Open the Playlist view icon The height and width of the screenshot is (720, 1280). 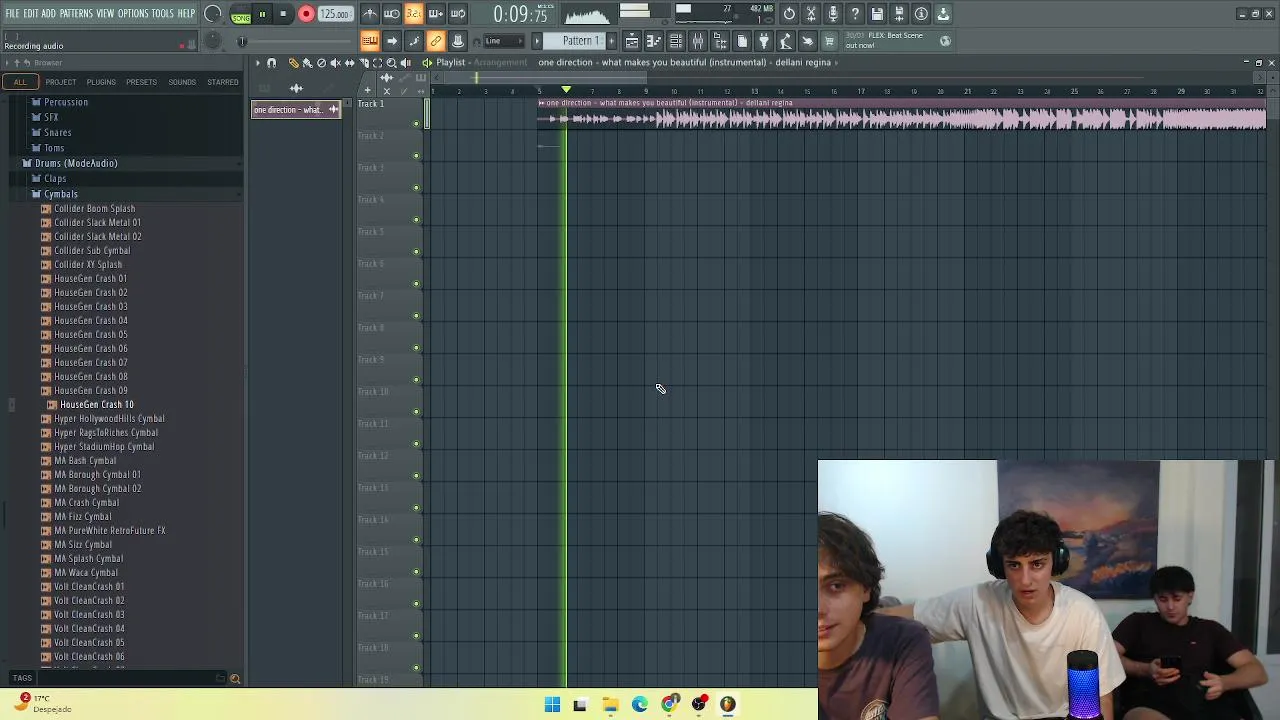point(632,41)
